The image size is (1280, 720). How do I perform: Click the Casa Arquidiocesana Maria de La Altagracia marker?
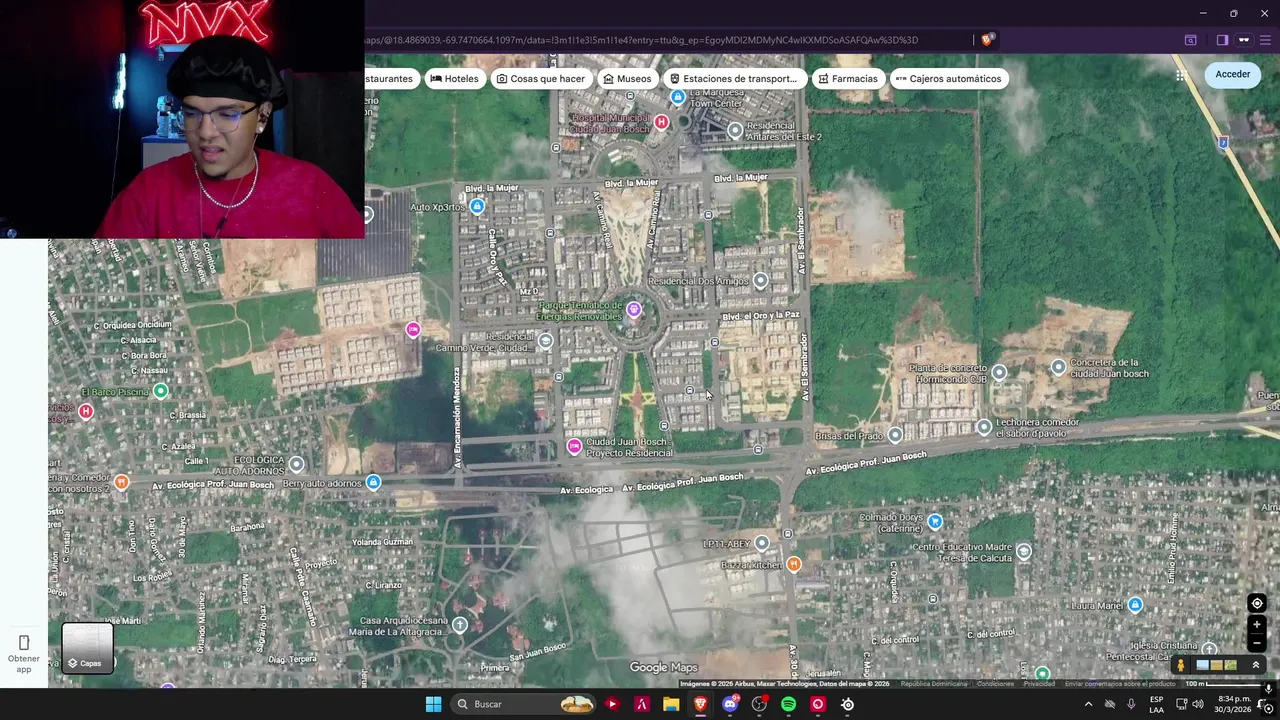coord(460,625)
